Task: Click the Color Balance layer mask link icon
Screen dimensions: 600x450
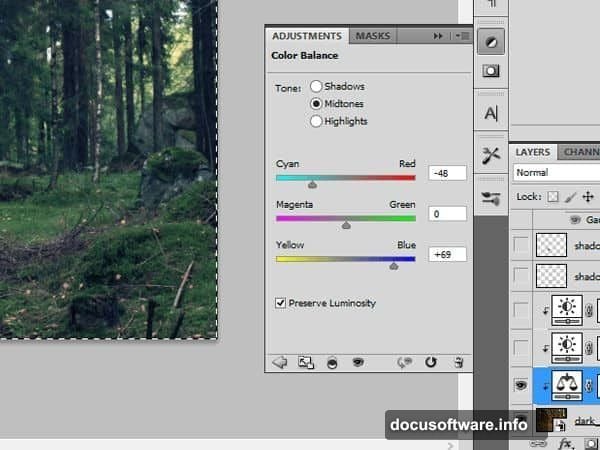Action: [x=589, y=385]
